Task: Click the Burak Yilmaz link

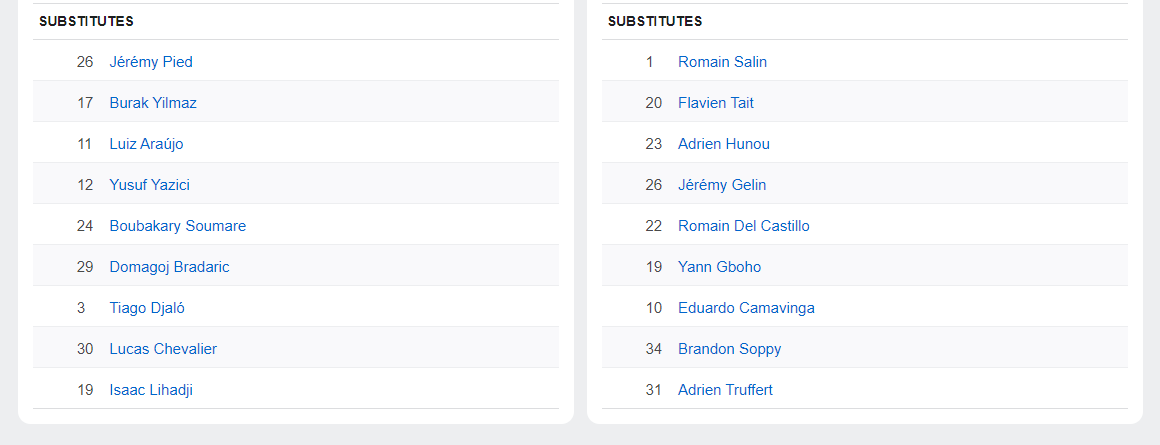Action: 153,103
